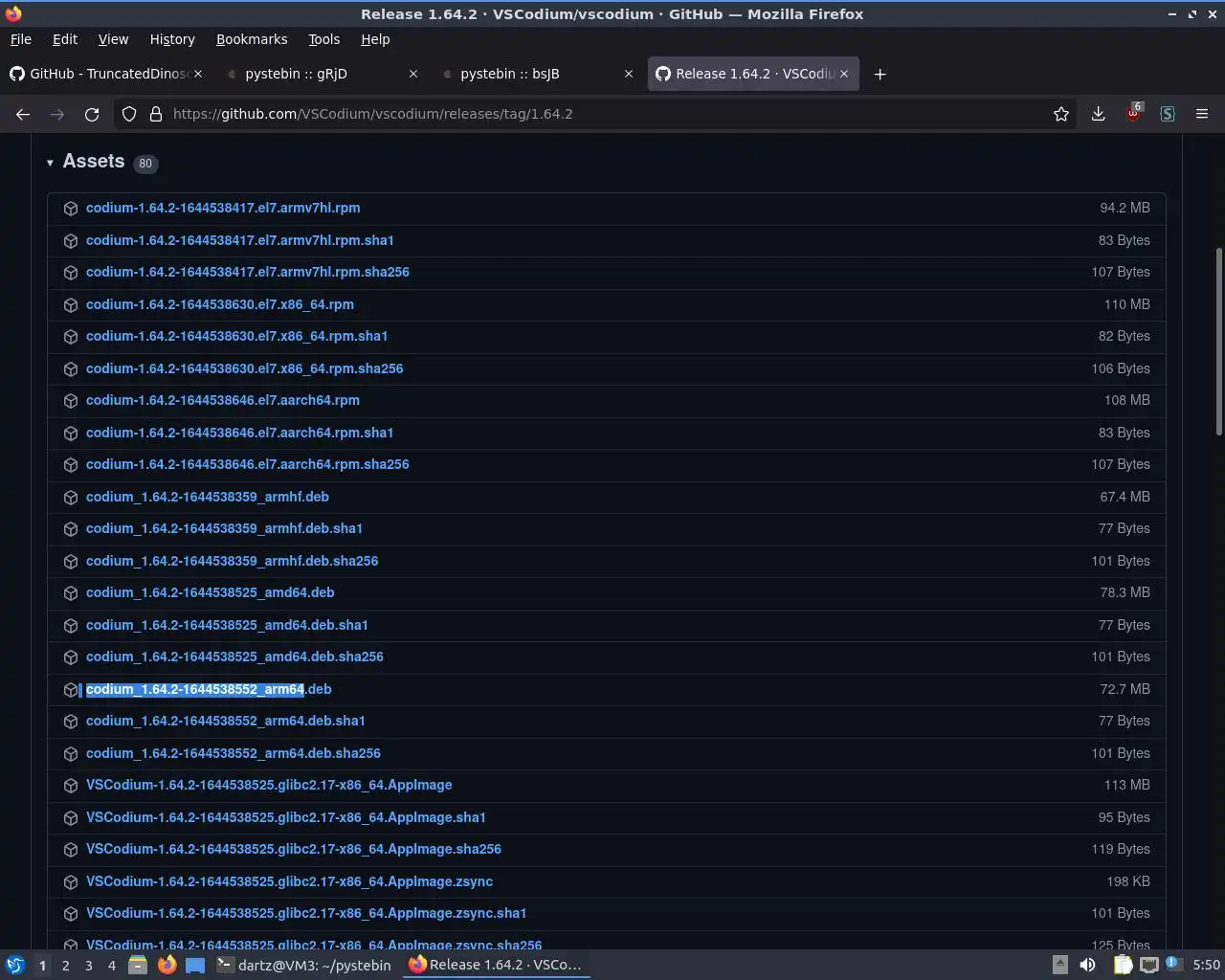Switch to dartz@VM3 terminal window
Viewport: 1225px width, 980px height.
[304, 965]
